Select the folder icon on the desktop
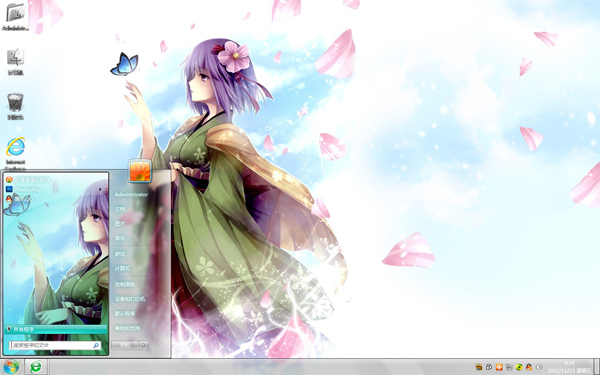600x375 pixels. (x=15, y=16)
